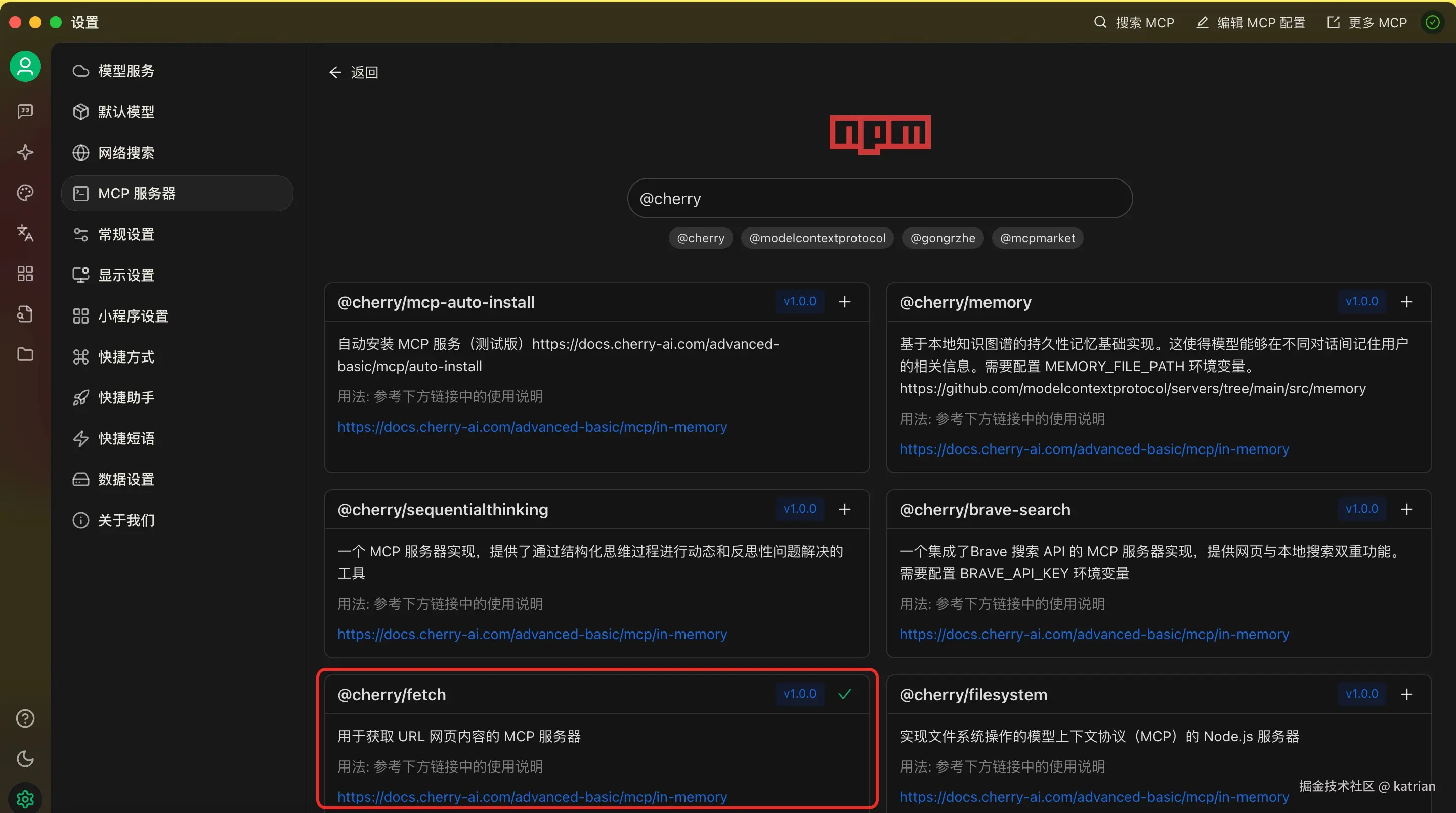Open the files folder sidebar icon
The width and height of the screenshot is (1456, 813).
coord(25,354)
